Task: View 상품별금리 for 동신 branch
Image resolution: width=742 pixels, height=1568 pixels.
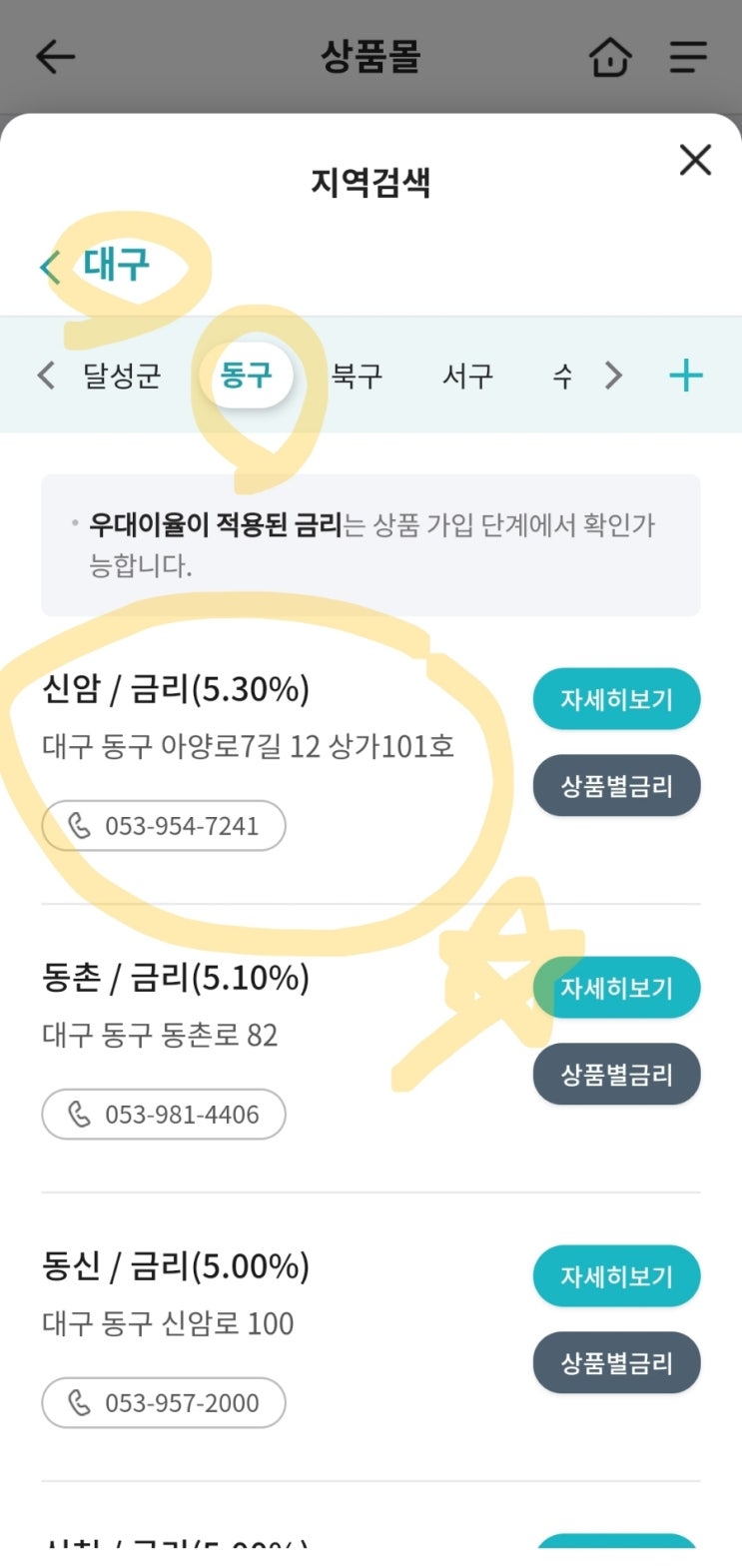Action: (616, 1363)
